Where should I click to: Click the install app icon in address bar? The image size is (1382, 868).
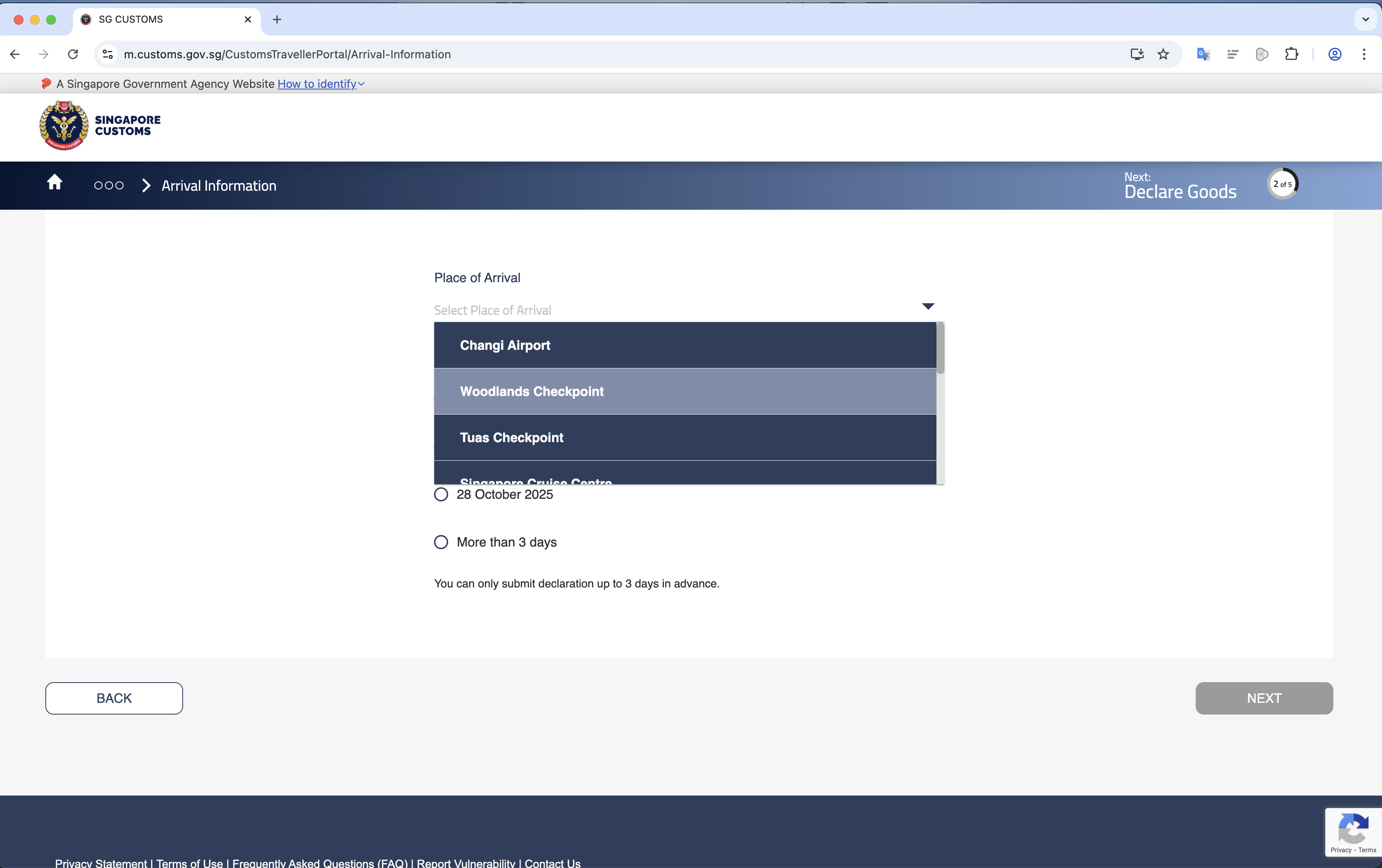pyautogui.click(x=1137, y=54)
